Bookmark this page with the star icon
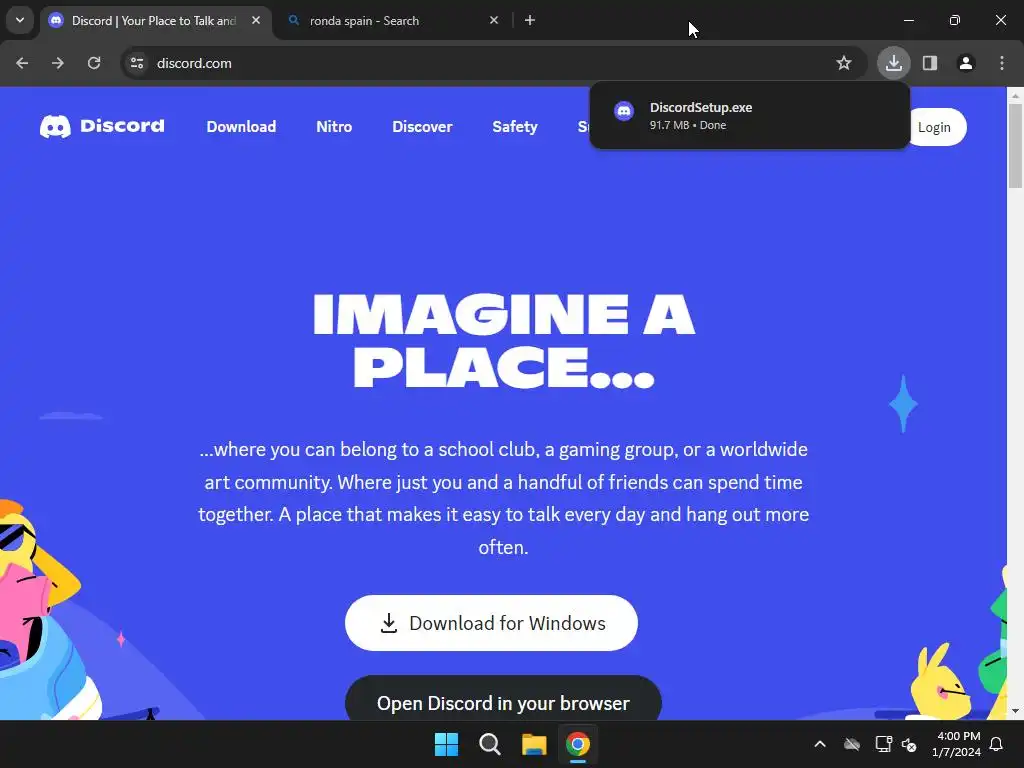Viewport: 1024px width, 768px height. [844, 63]
